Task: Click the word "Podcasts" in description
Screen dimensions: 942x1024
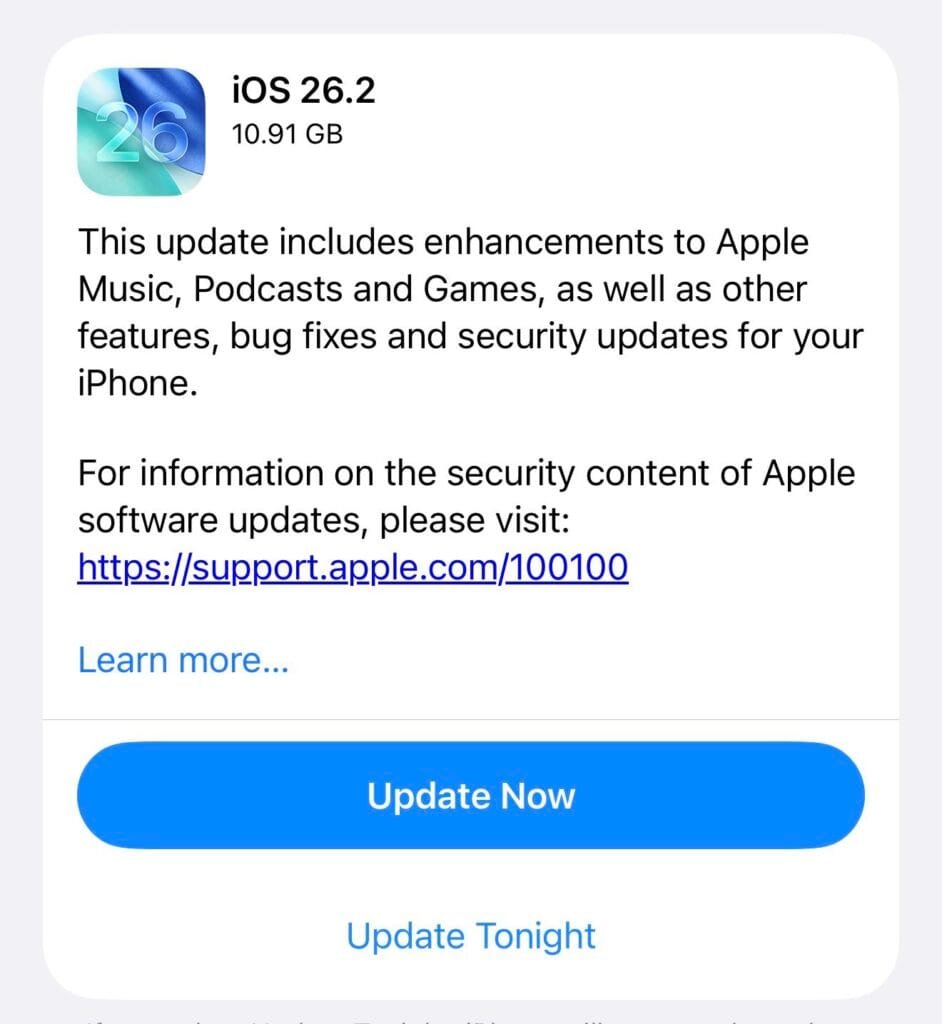Action: tap(268, 289)
